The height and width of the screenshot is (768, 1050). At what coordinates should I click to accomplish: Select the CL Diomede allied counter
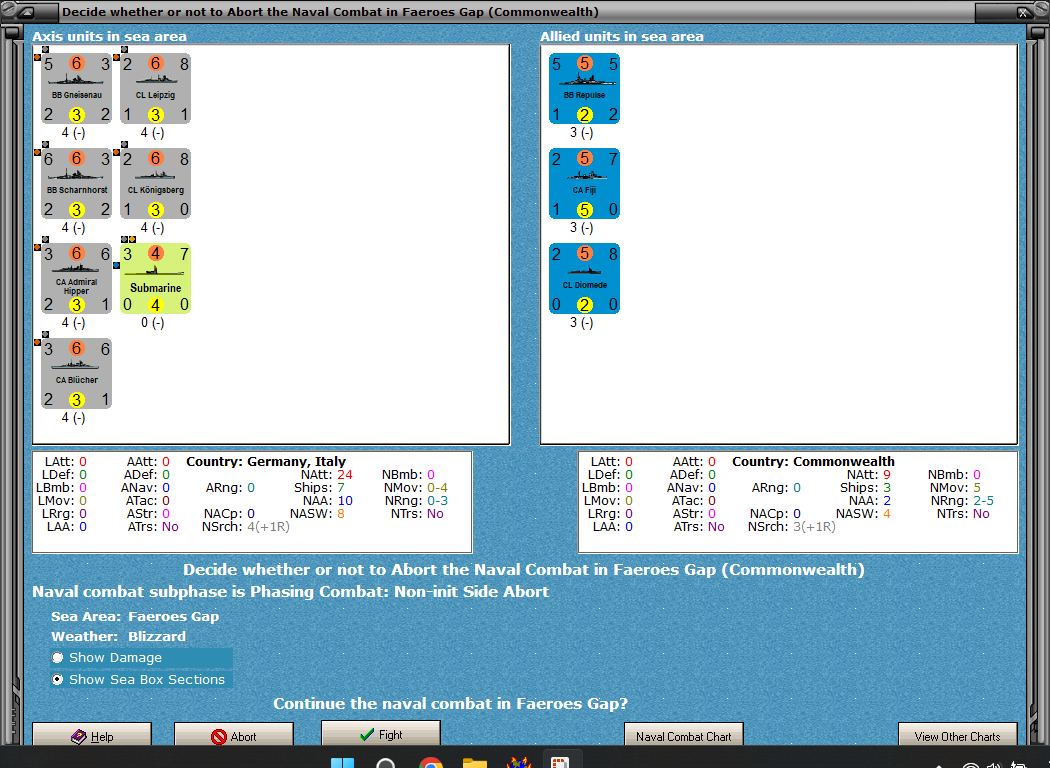(x=585, y=279)
